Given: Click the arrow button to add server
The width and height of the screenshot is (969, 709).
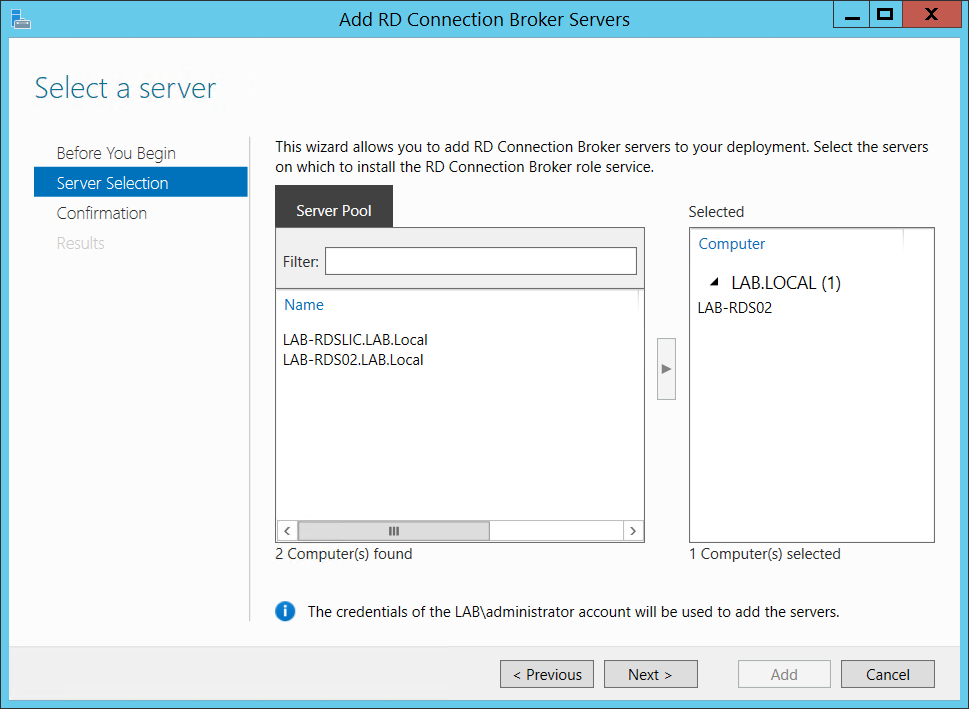Looking at the screenshot, I should pyautogui.click(x=666, y=368).
